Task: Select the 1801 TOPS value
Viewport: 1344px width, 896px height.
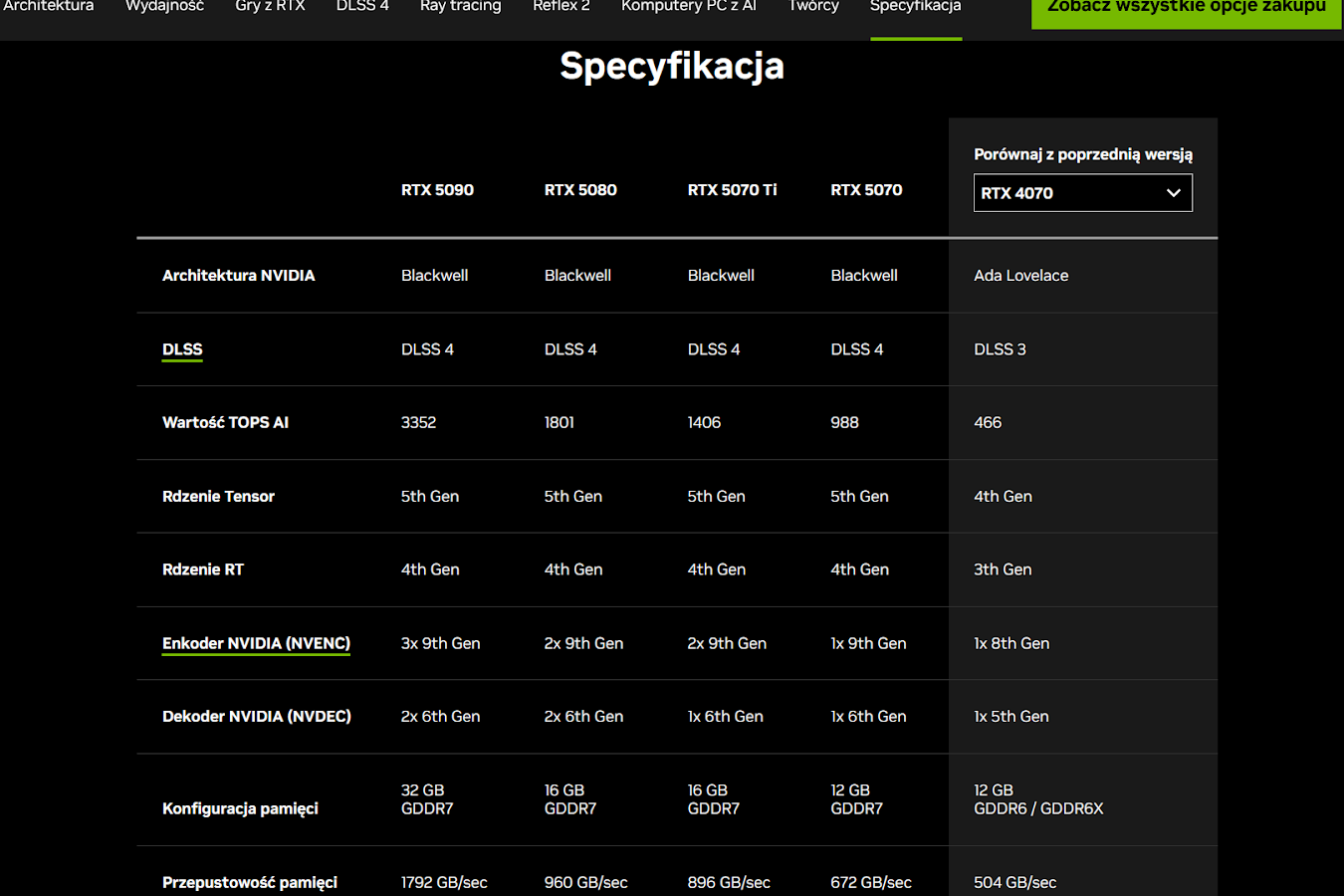Action: (560, 422)
